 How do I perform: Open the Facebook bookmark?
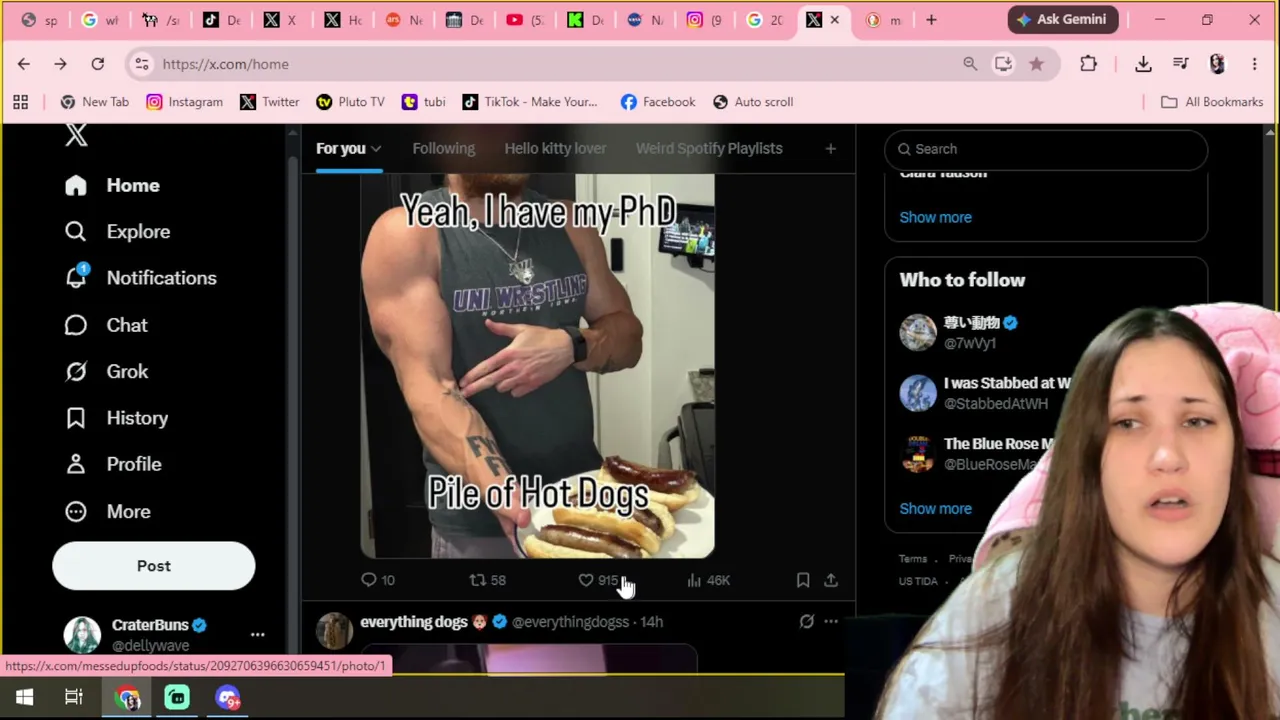tap(657, 102)
